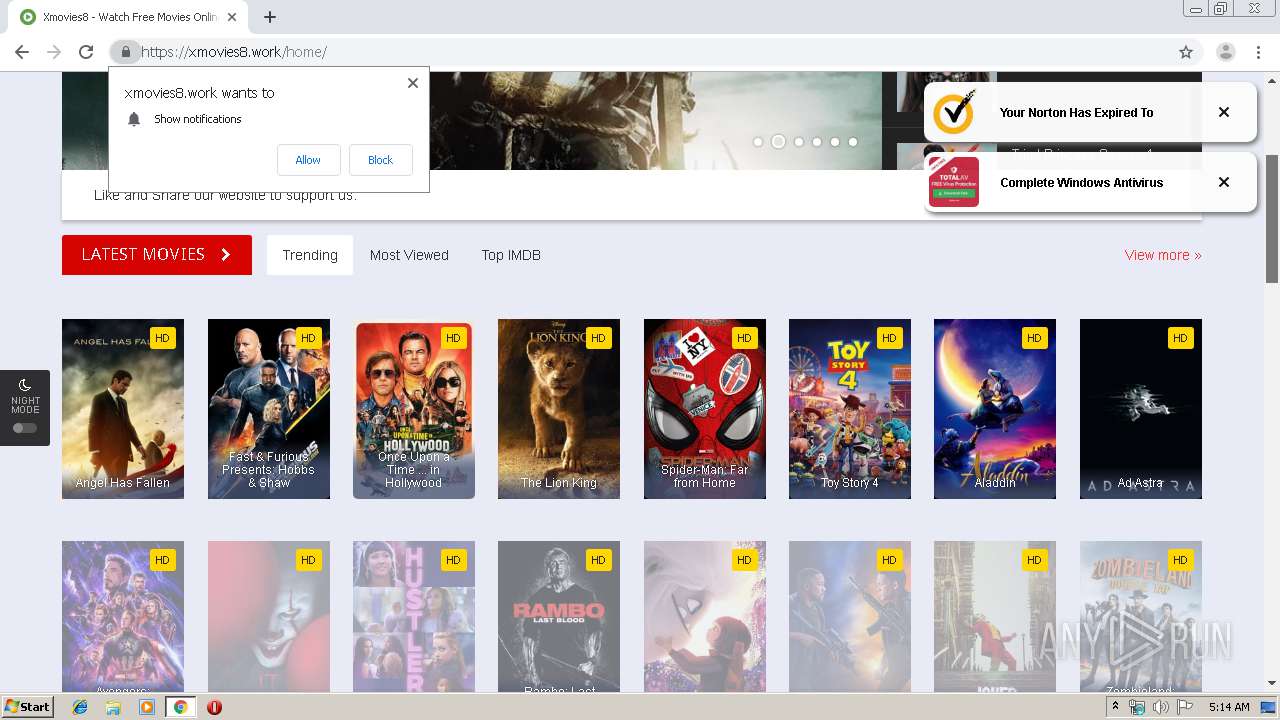Click the system clock showing 5:14 AM

pos(1229,707)
